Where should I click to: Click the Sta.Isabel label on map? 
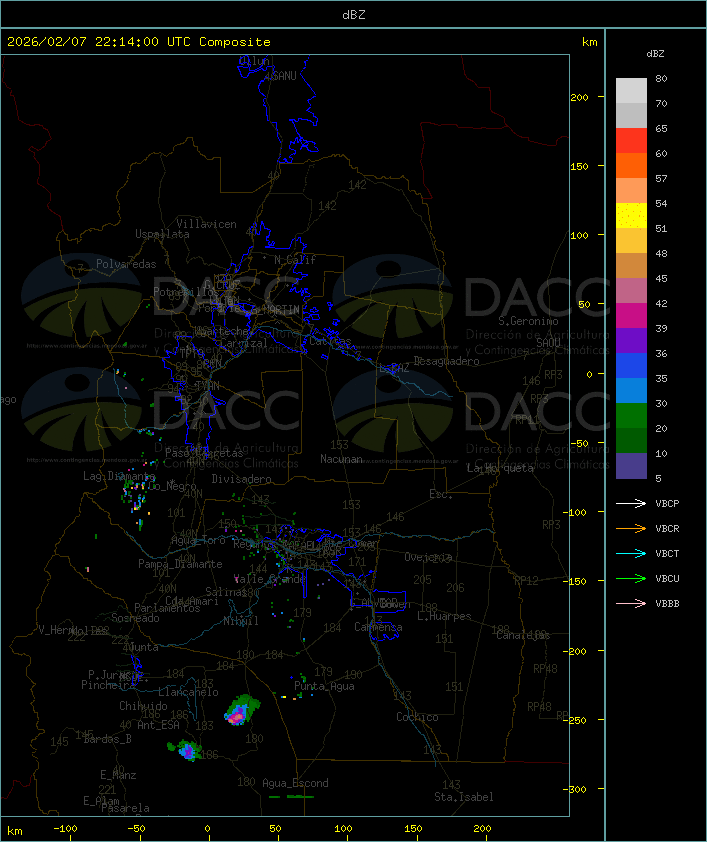464,797
